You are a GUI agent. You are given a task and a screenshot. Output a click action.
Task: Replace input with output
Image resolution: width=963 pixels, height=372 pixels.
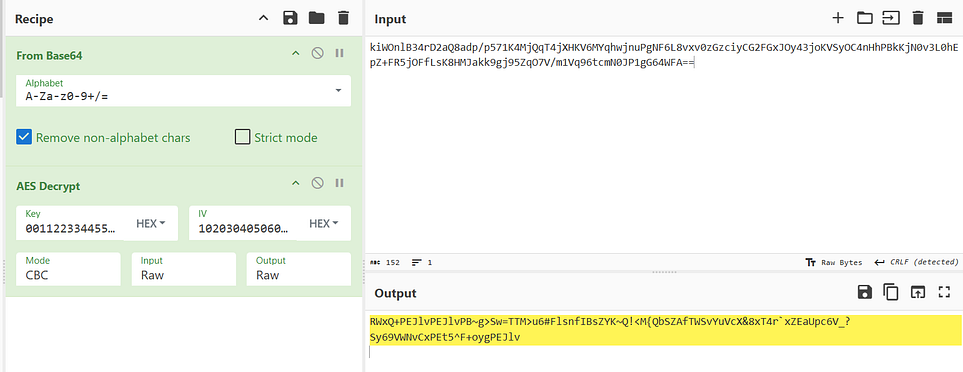[x=917, y=292]
